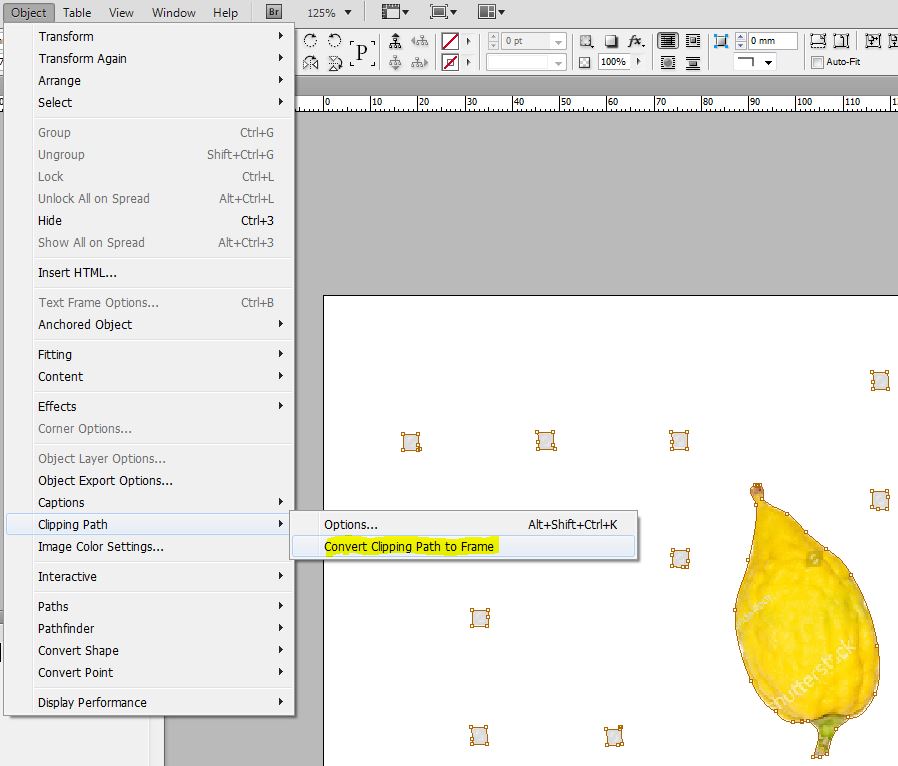This screenshot has width=898, height=766.
Task: Open the Table menu
Action: (x=77, y=13)
